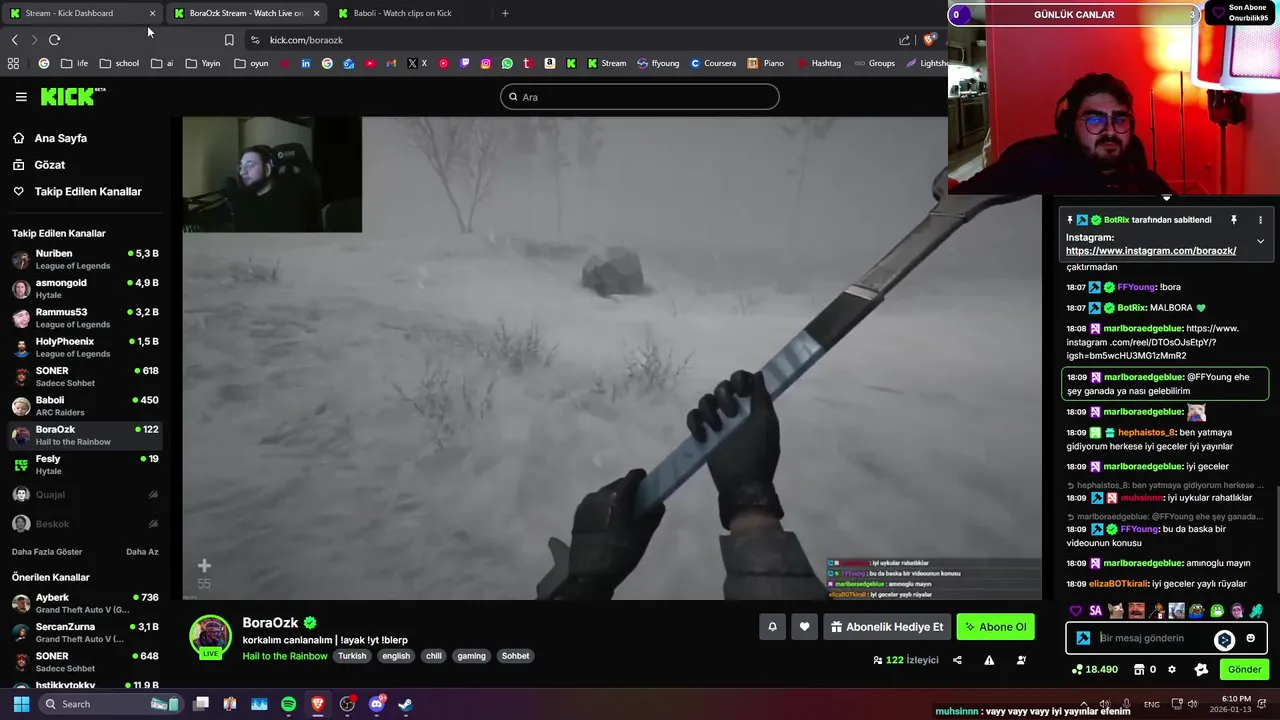Click the Abone Ol button

click(x=995, y=627)
